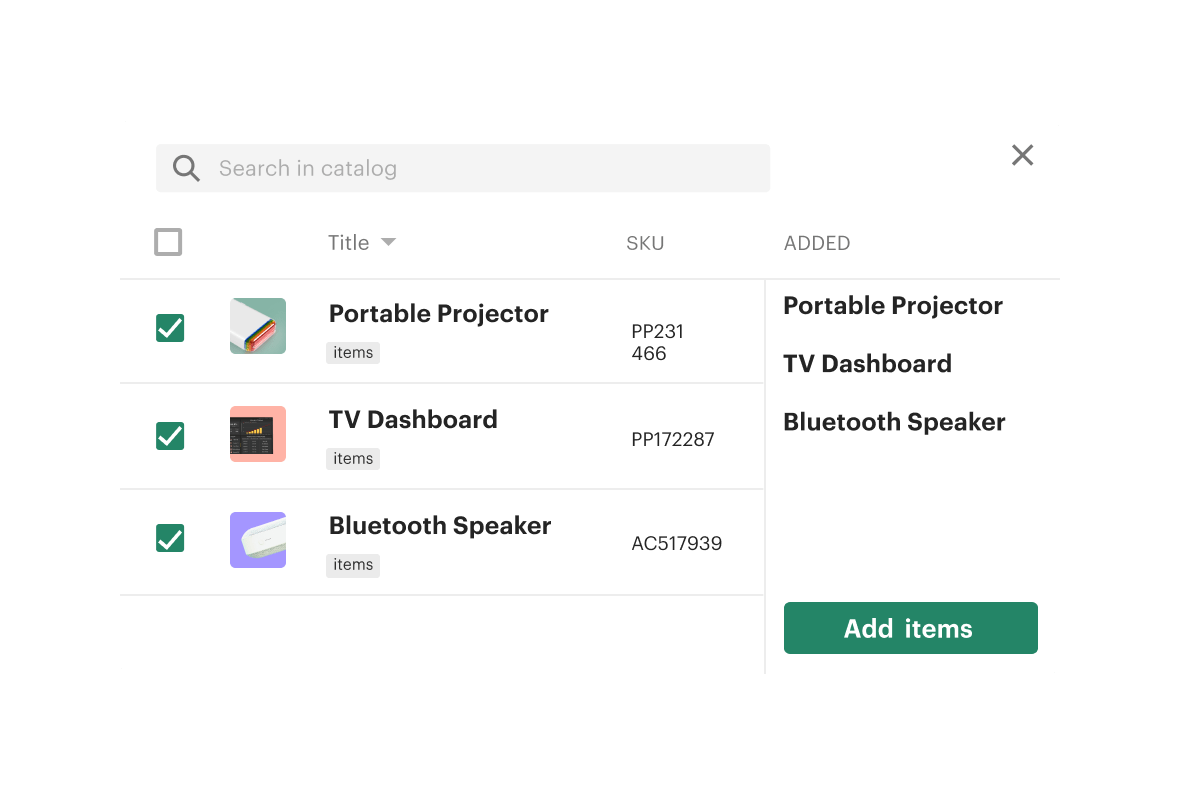Click the items tag under Portable Projector
The height and width of the screenshot is (794, 1180).
353,352
